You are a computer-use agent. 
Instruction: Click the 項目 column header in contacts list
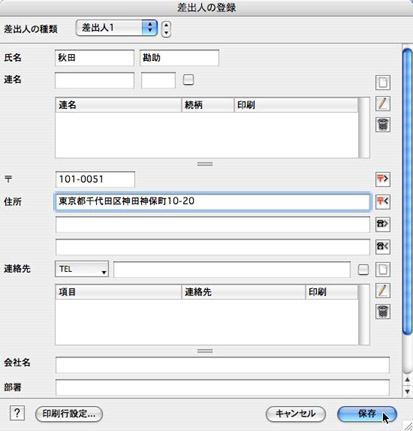[x=118, y=292]
